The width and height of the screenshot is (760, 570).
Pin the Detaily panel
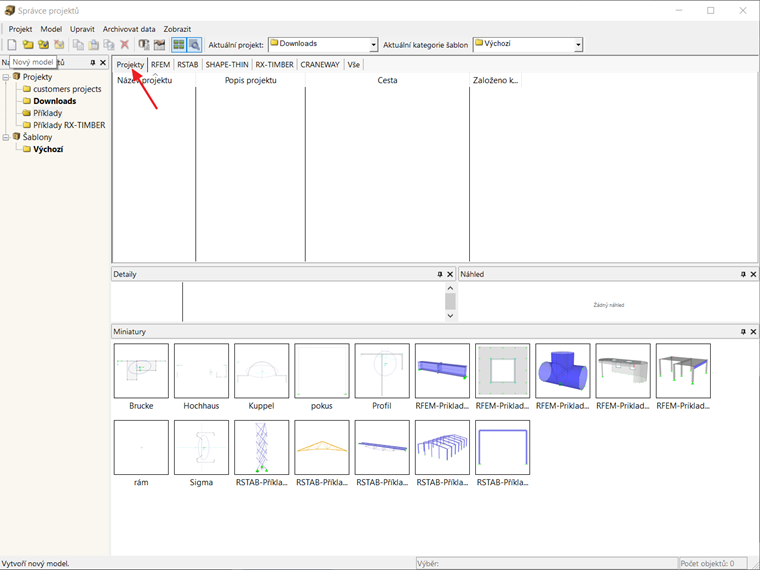[440, 274]
